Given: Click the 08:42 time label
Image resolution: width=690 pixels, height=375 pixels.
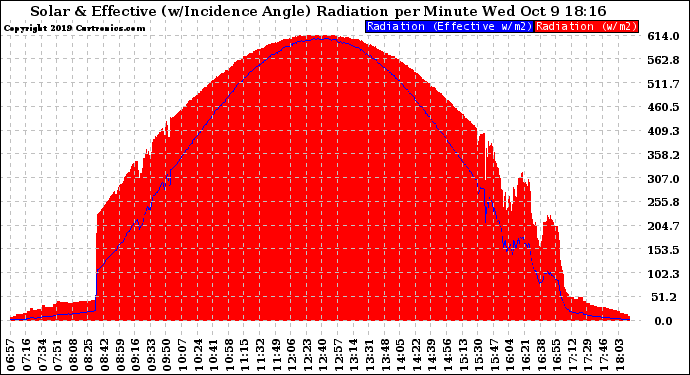Looking at the screenshot, I should (x=105, y=355).
